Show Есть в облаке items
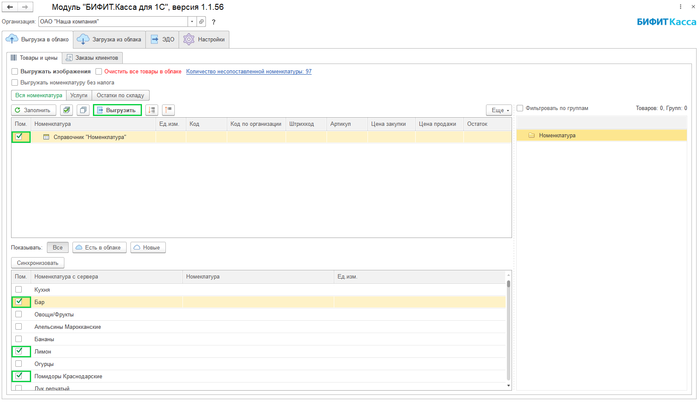 [99, 247]
